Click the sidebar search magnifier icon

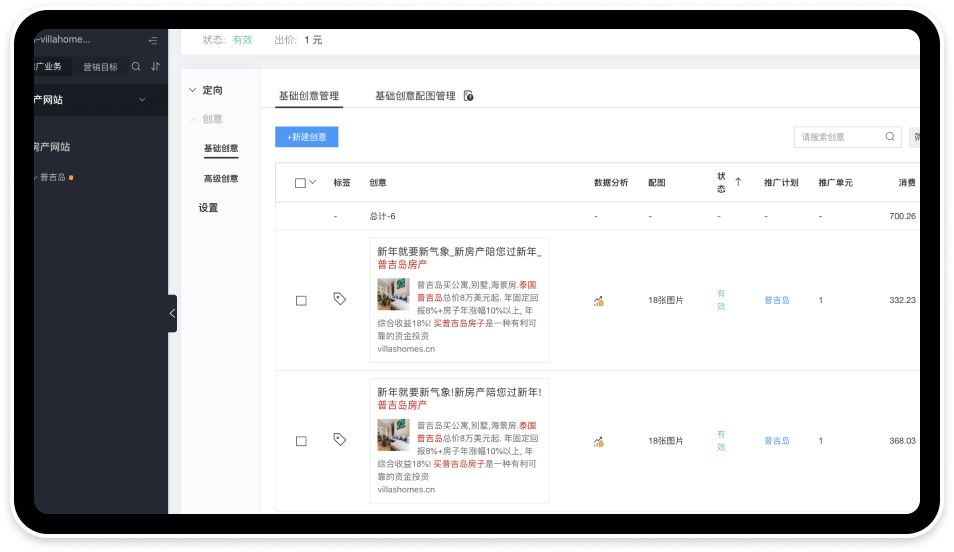[x=136, y=67]
